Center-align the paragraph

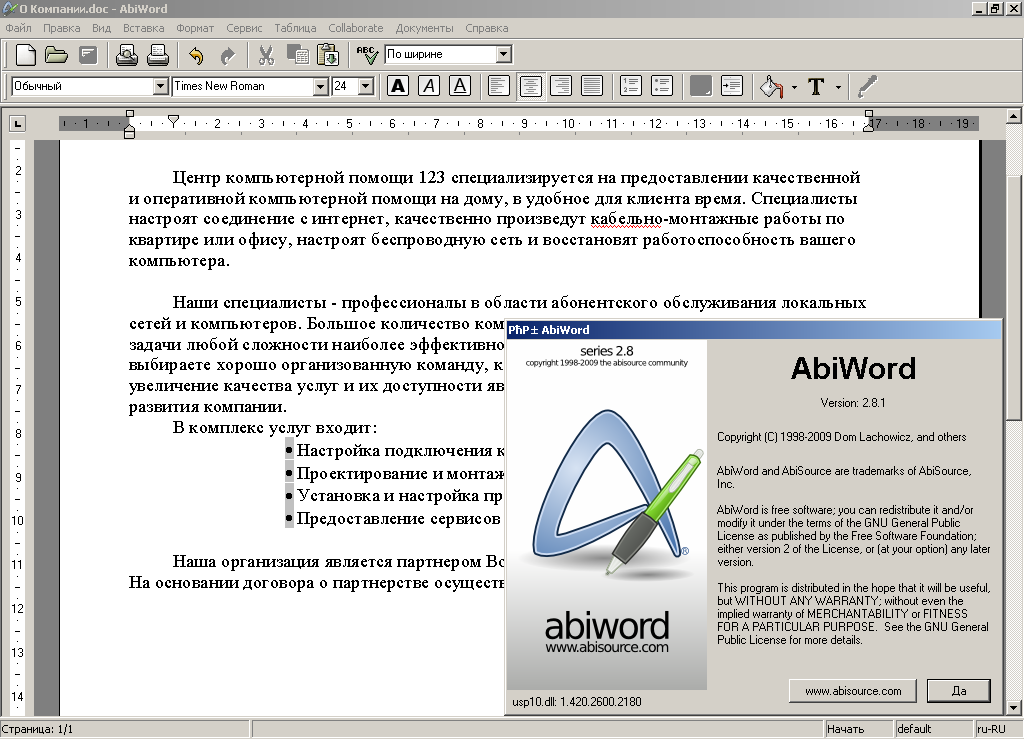click(x=530, y=86)
